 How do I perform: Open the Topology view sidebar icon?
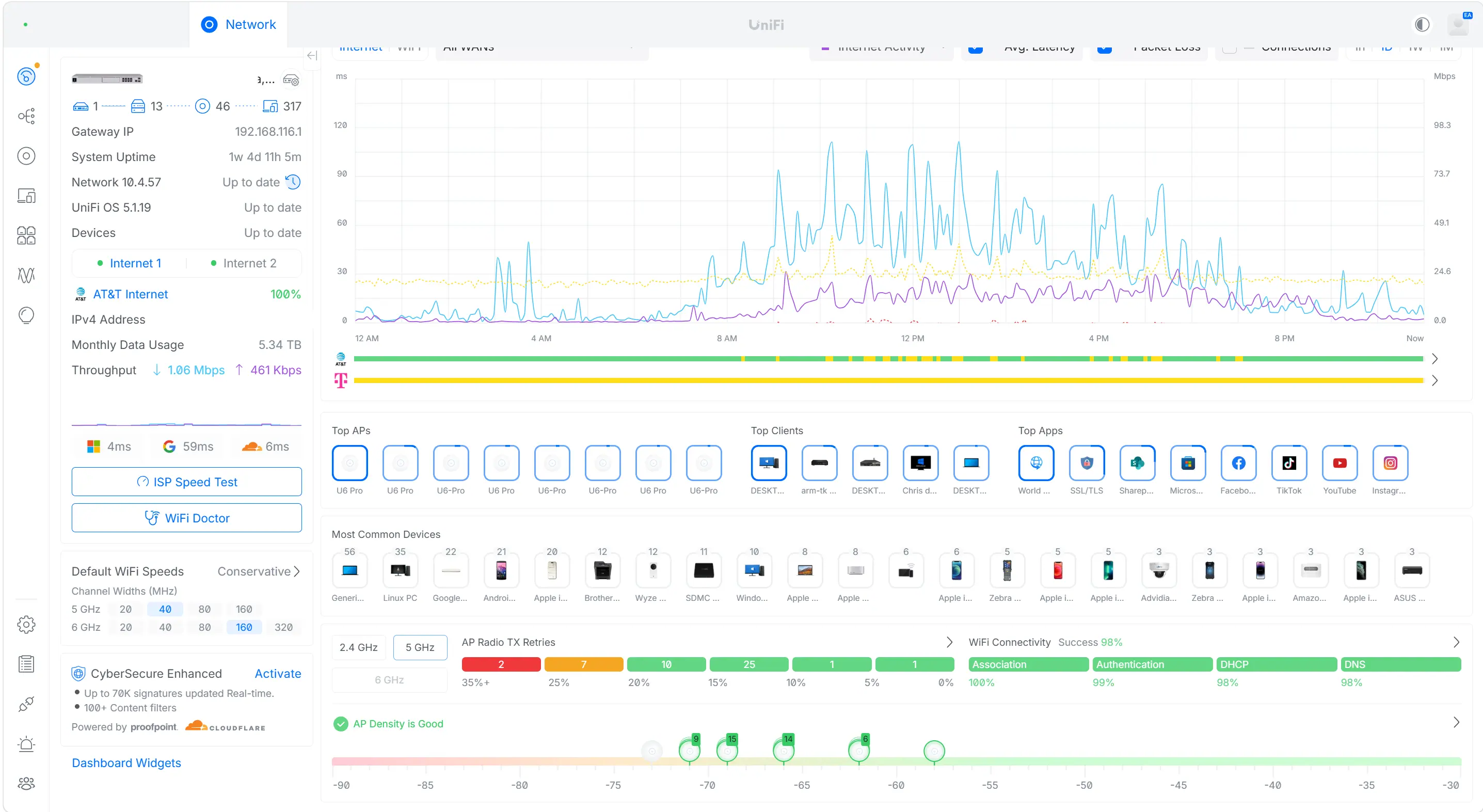click(26, 116)
